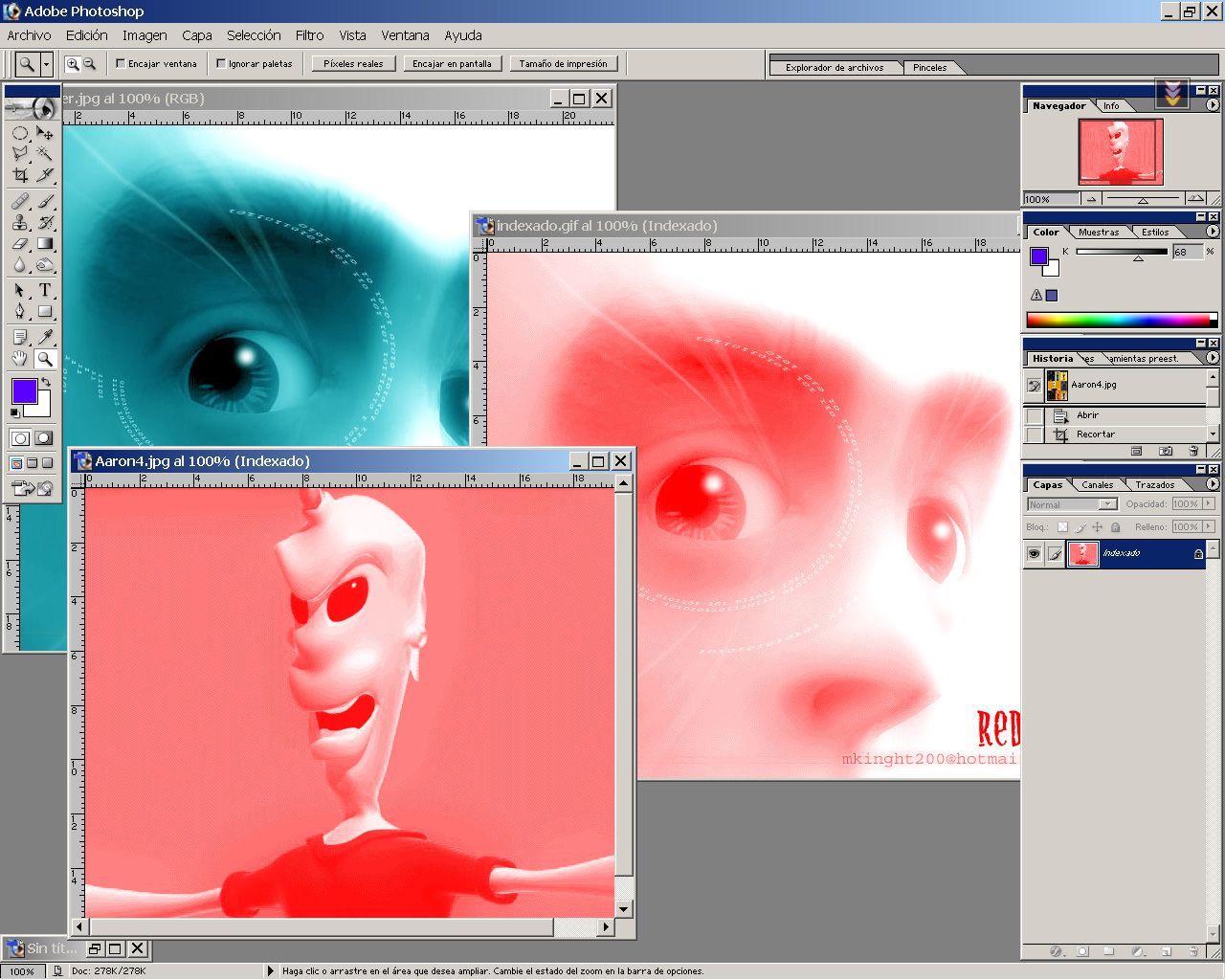1225x980 pixels.
Task: Select the Move tool in the toolbox
Action: 45,133
